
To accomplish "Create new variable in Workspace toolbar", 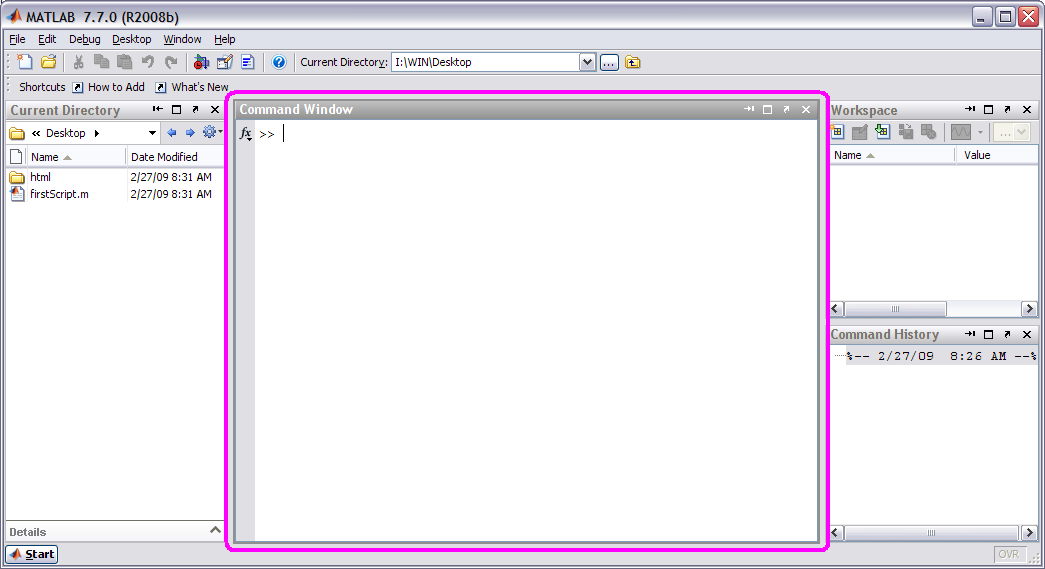I will (837, 132).
